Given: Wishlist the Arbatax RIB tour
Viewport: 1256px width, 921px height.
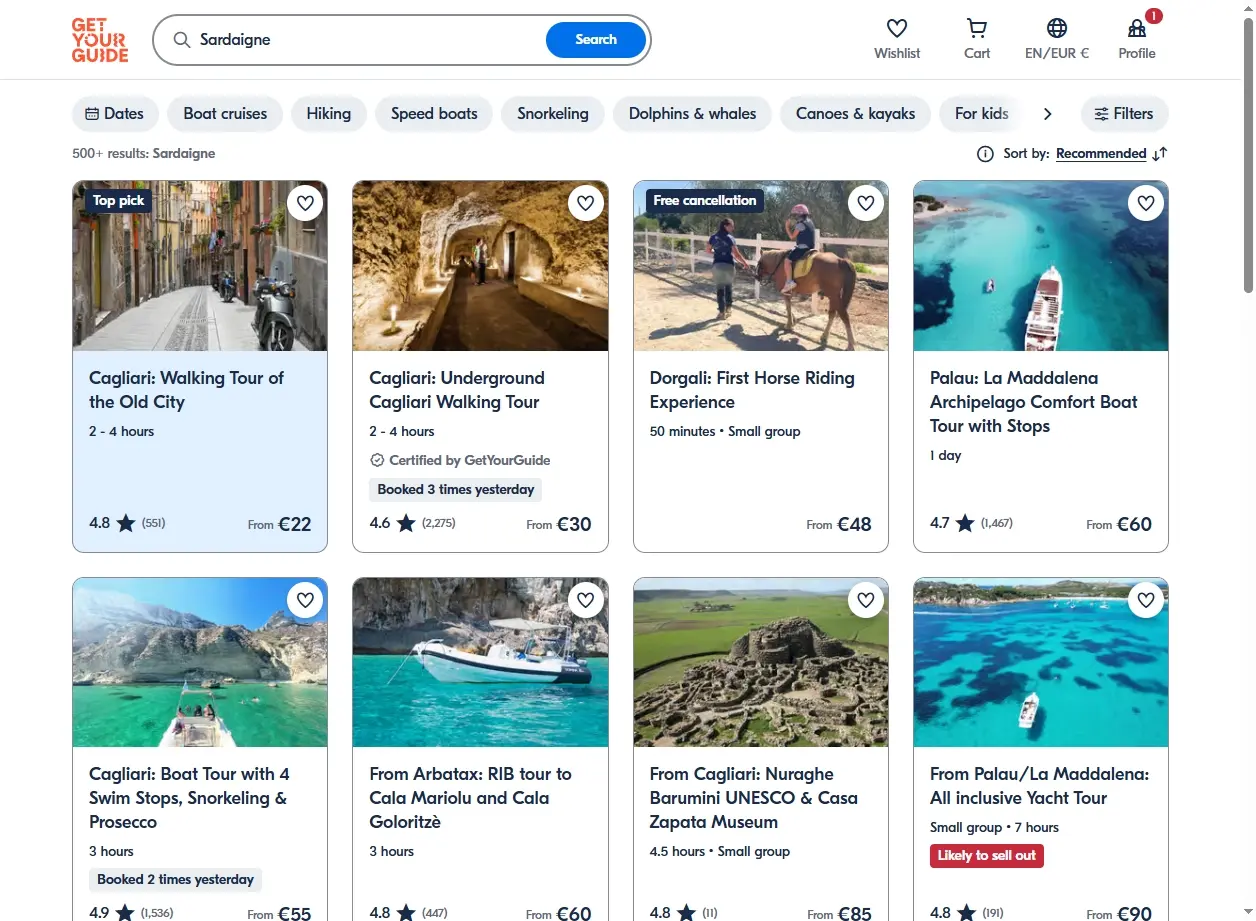Looking at the screenshot, I should click(586, 600).
